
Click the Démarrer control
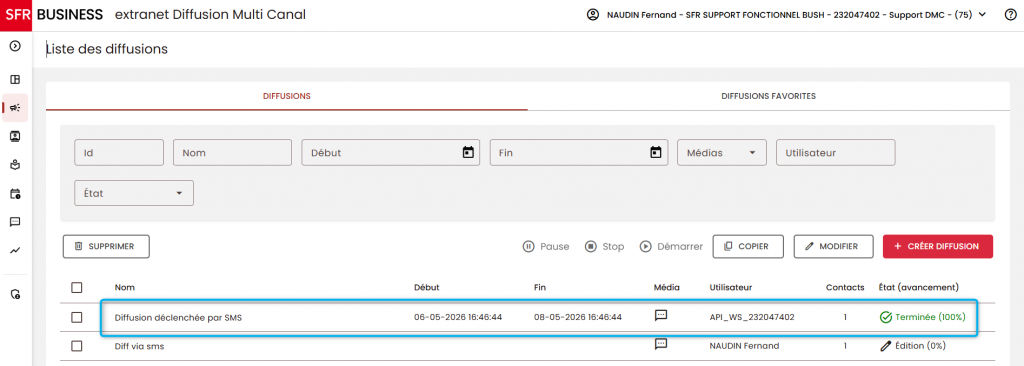click(671, 246)
